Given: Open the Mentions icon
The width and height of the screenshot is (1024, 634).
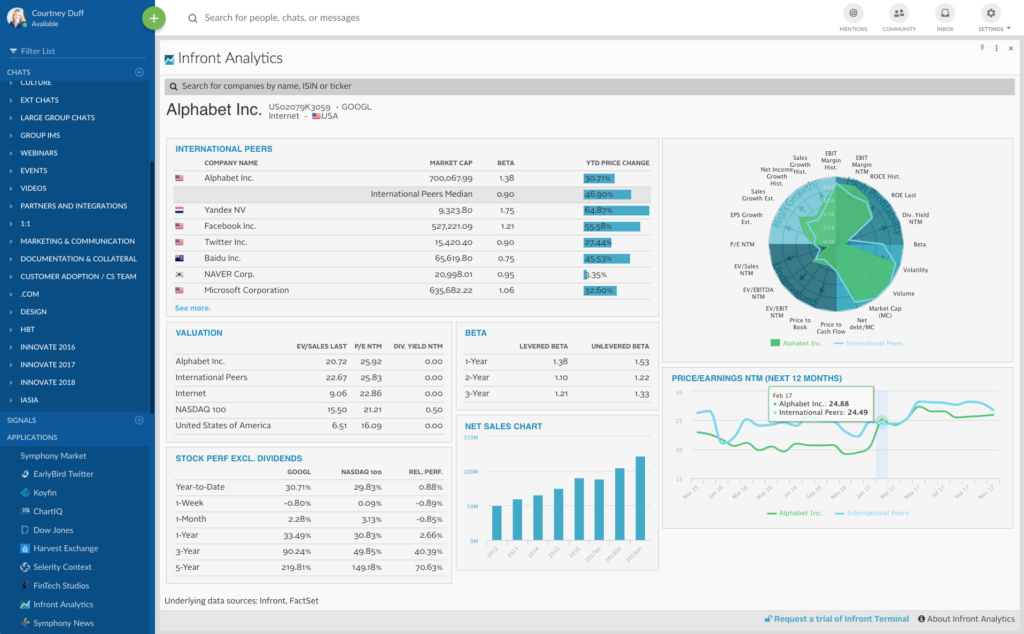Looking at the screenshot, I should [x=853, y=13].
